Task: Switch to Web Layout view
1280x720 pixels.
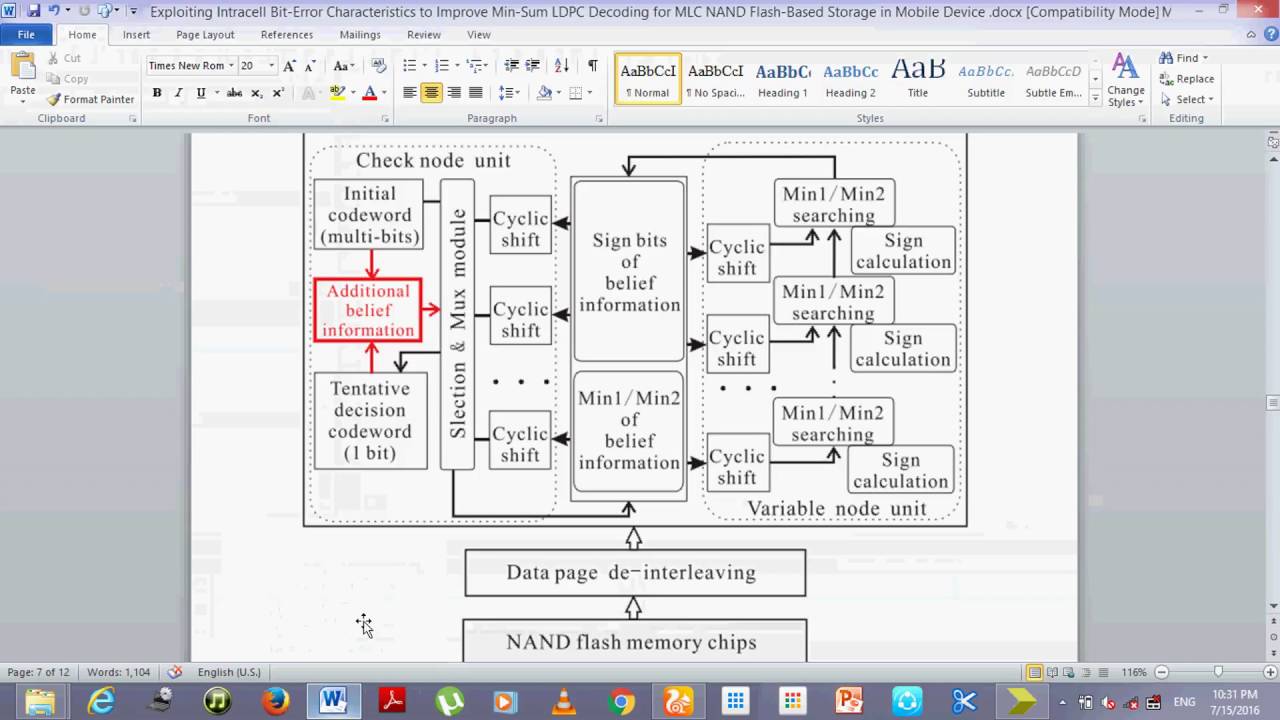Action: click(x=1069, y=673)
